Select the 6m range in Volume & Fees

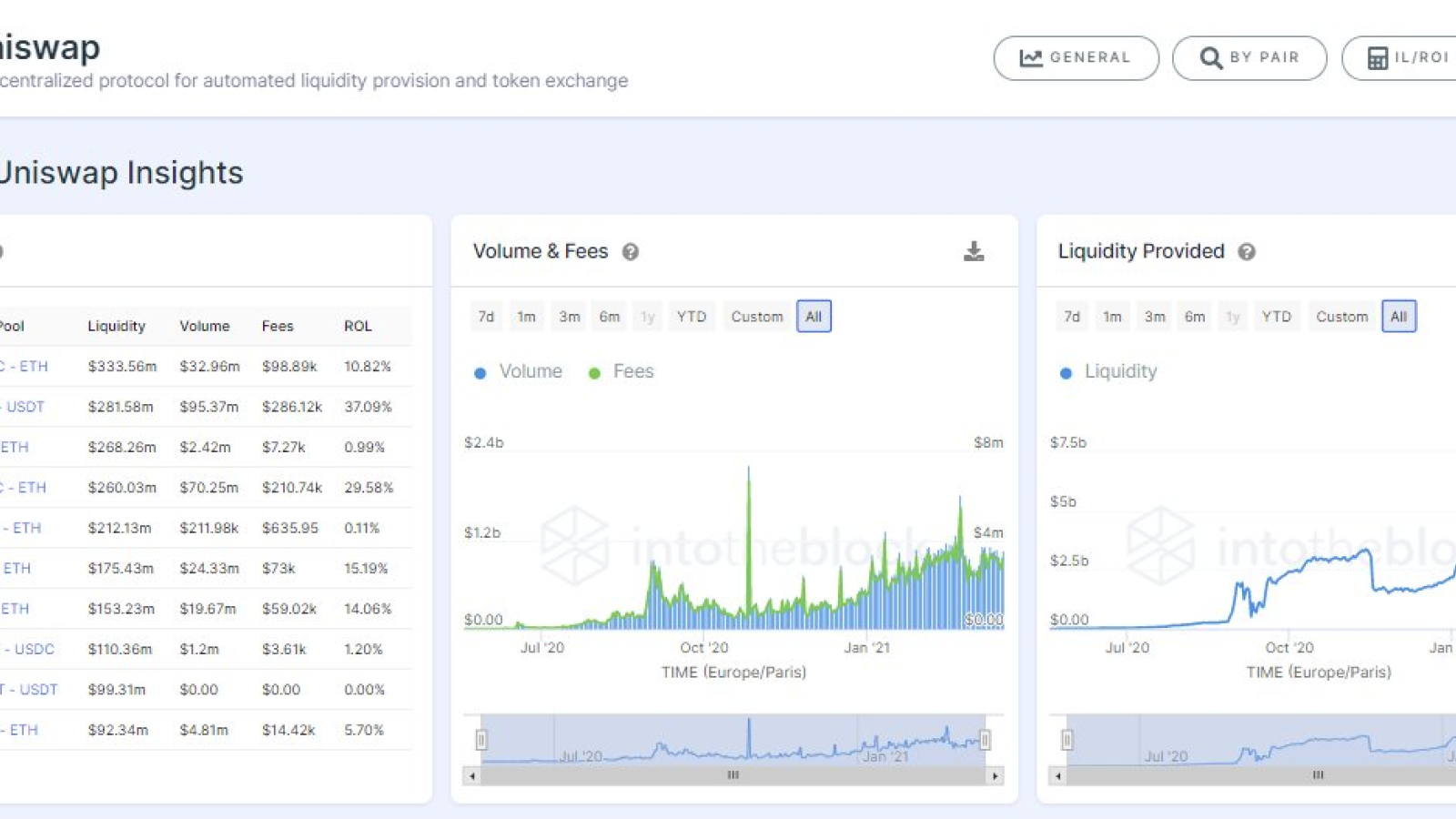point(610,317)
